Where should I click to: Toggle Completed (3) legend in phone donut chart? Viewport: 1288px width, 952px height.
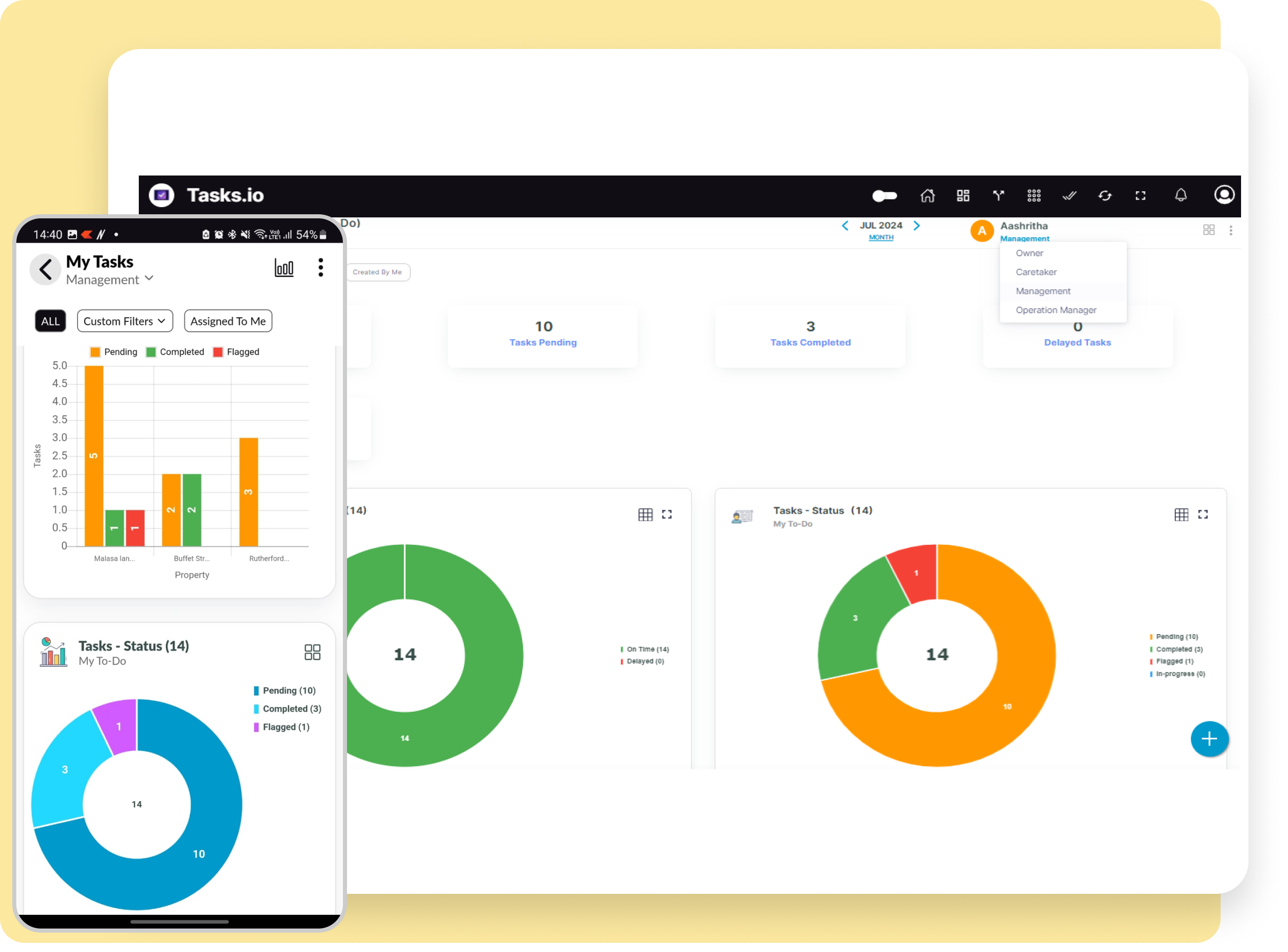point(287,709)
